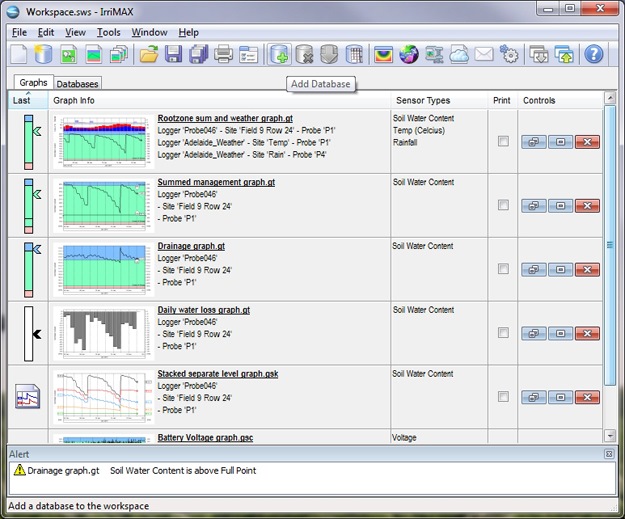This screenshot has height=519, width=625.
Task: Open the Stacked separate level graph.gsk link
Action: tap(218, 374)
